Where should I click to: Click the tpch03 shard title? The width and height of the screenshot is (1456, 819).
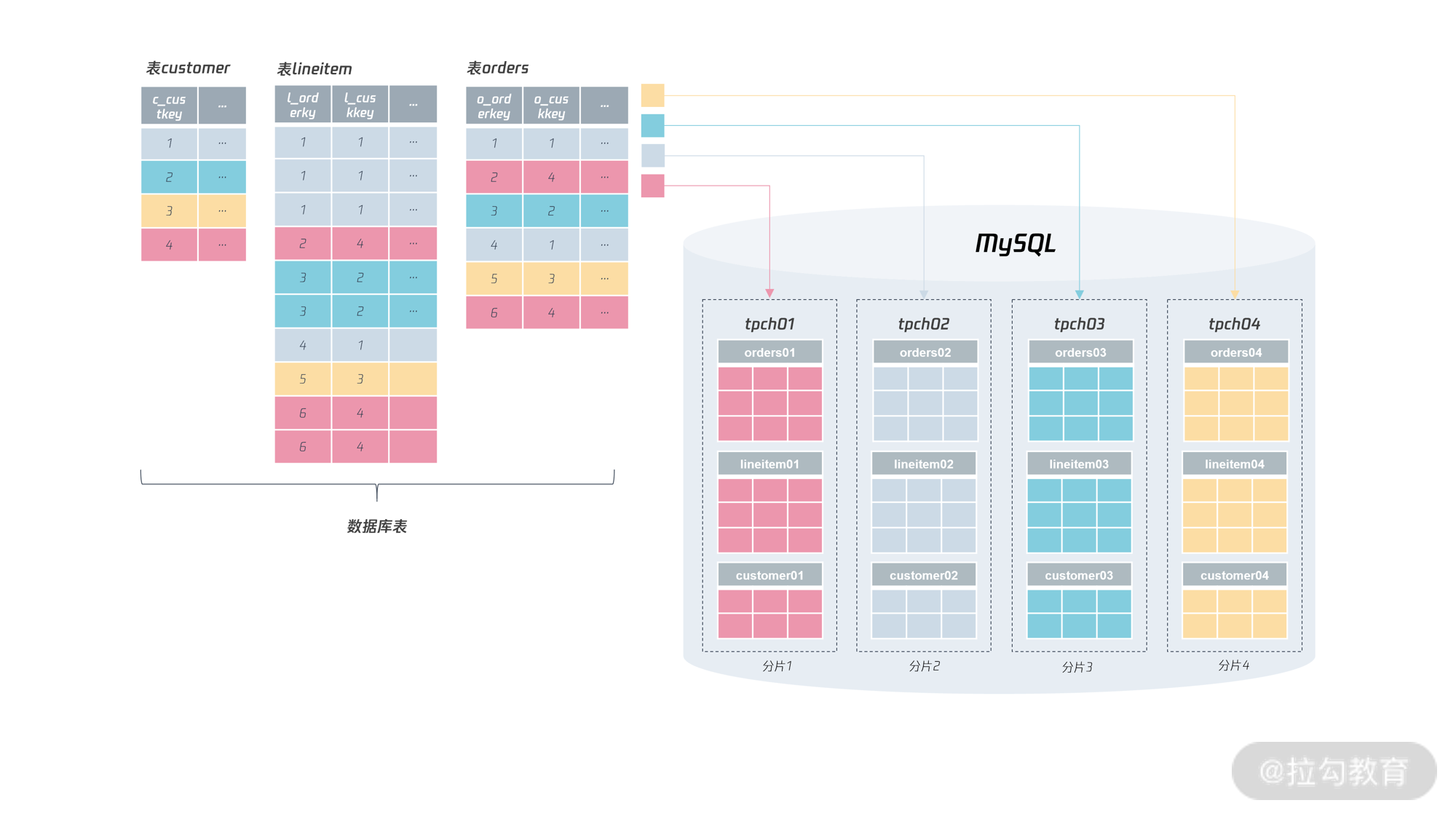(1079, 323)
